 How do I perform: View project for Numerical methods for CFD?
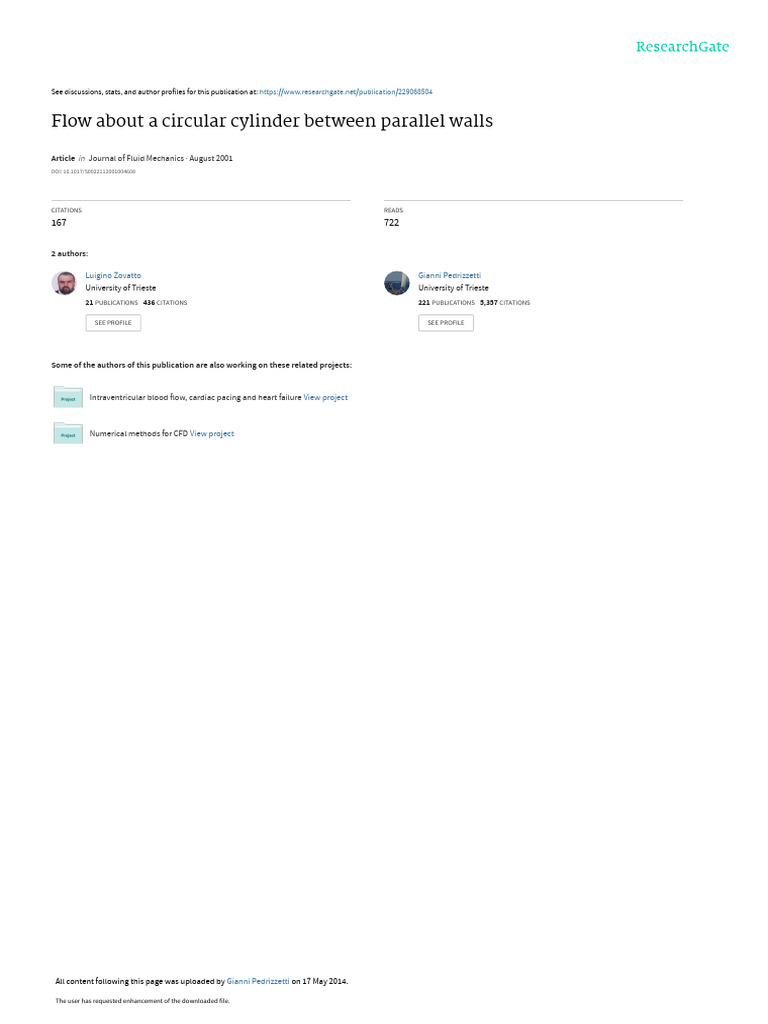(212, 434)
